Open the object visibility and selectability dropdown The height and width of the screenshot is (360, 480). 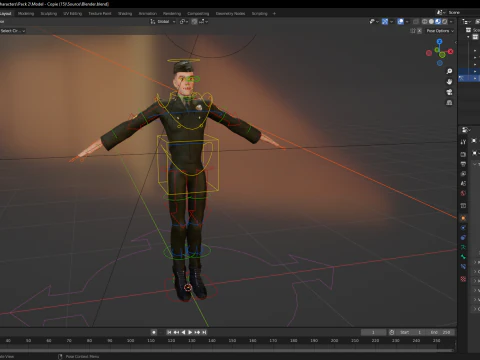point(374,22)
